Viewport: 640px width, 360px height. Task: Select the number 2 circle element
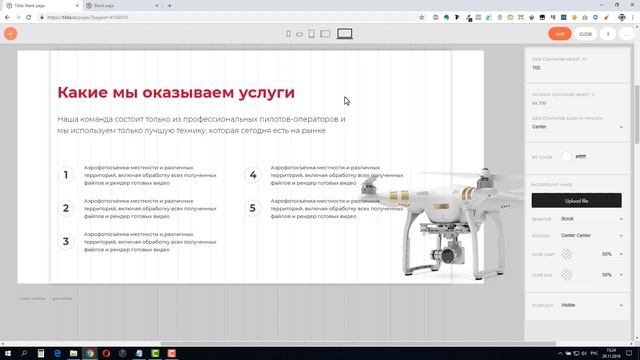66,208
